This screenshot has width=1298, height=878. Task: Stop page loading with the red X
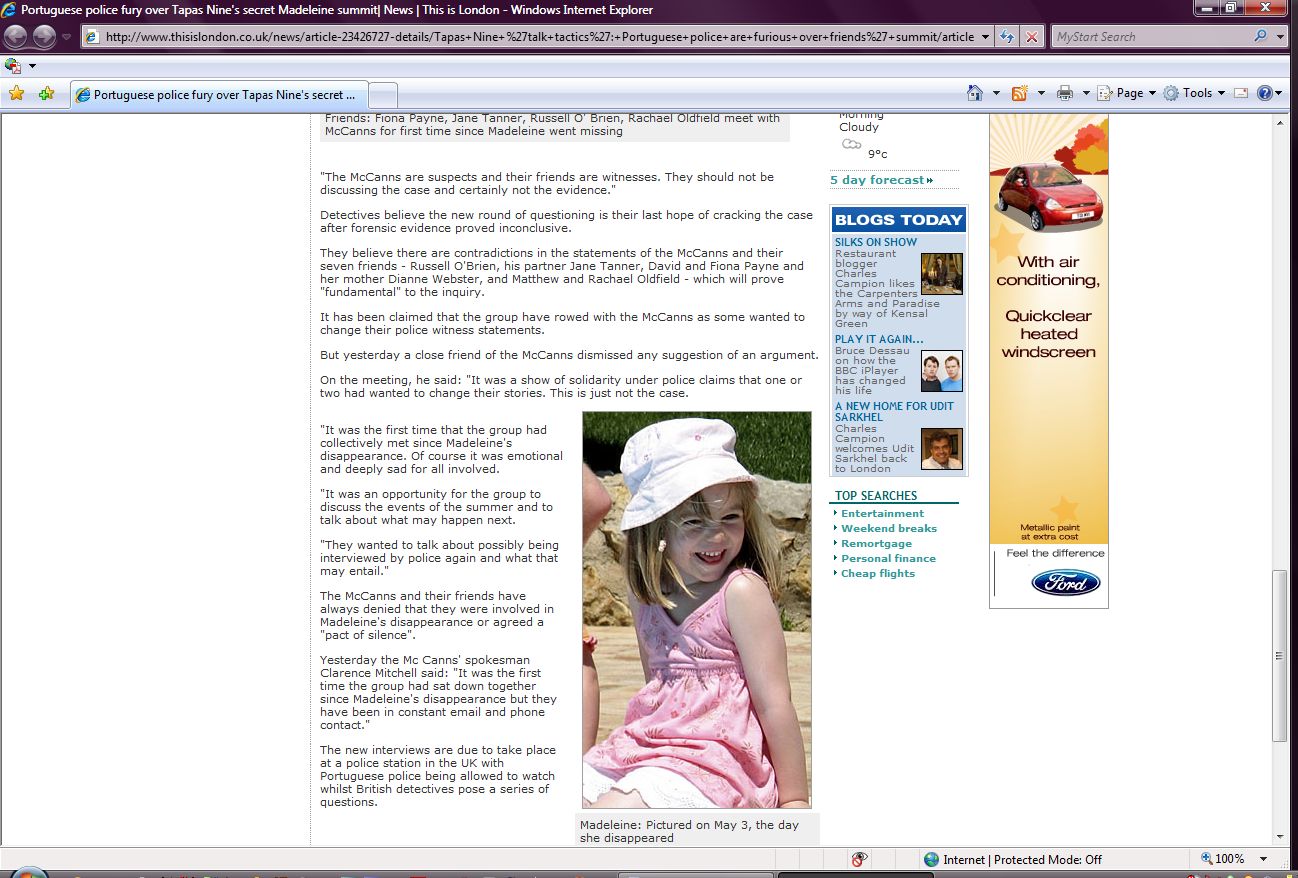[x=1031, y=37]
